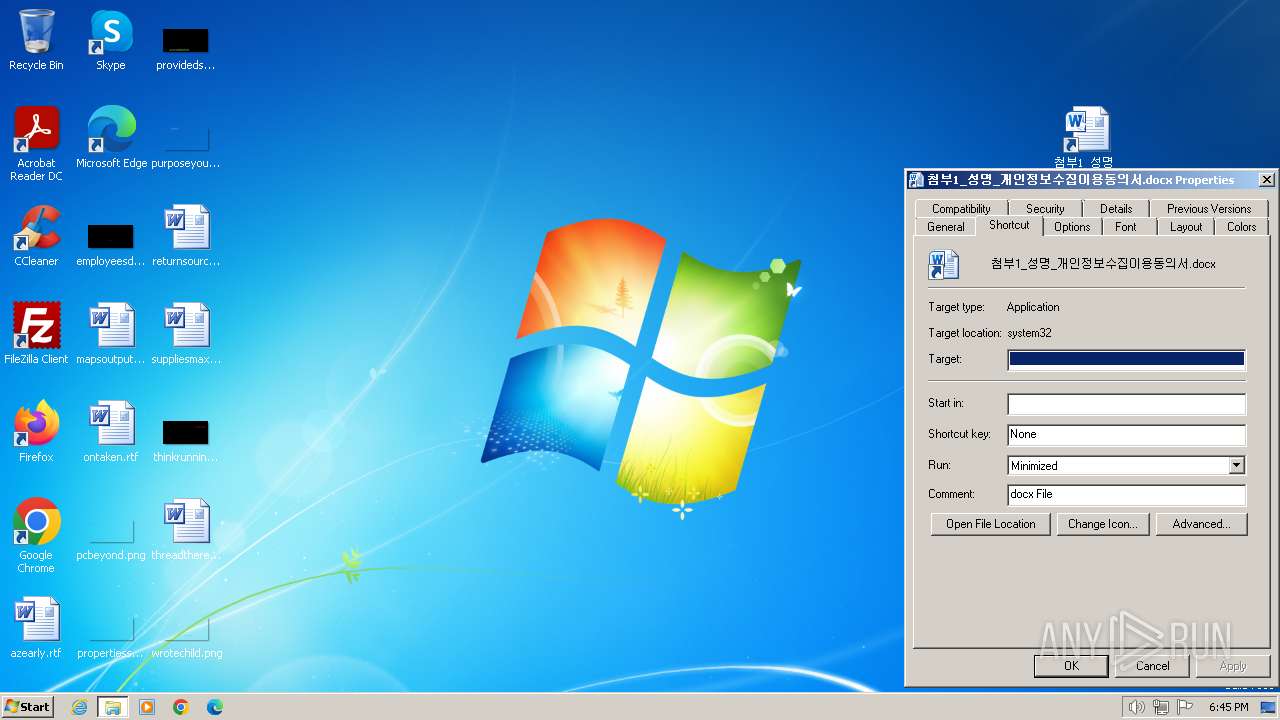The width and height of the screenshot is (1280, 720).
Task: Select the mapsoutput Word document icon
Action: [x=111, y=334]
